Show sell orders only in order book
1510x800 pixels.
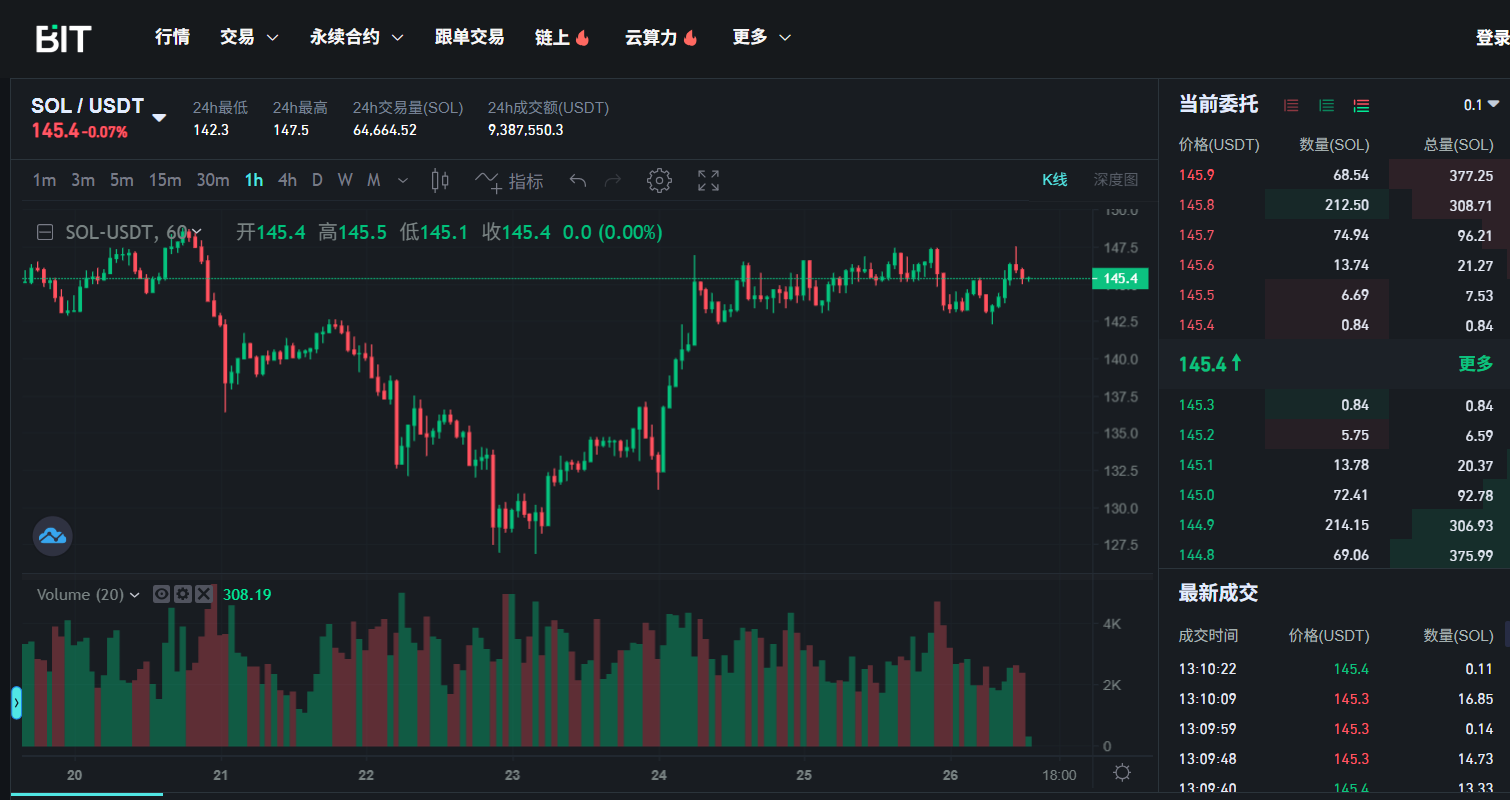point(1291,105)
